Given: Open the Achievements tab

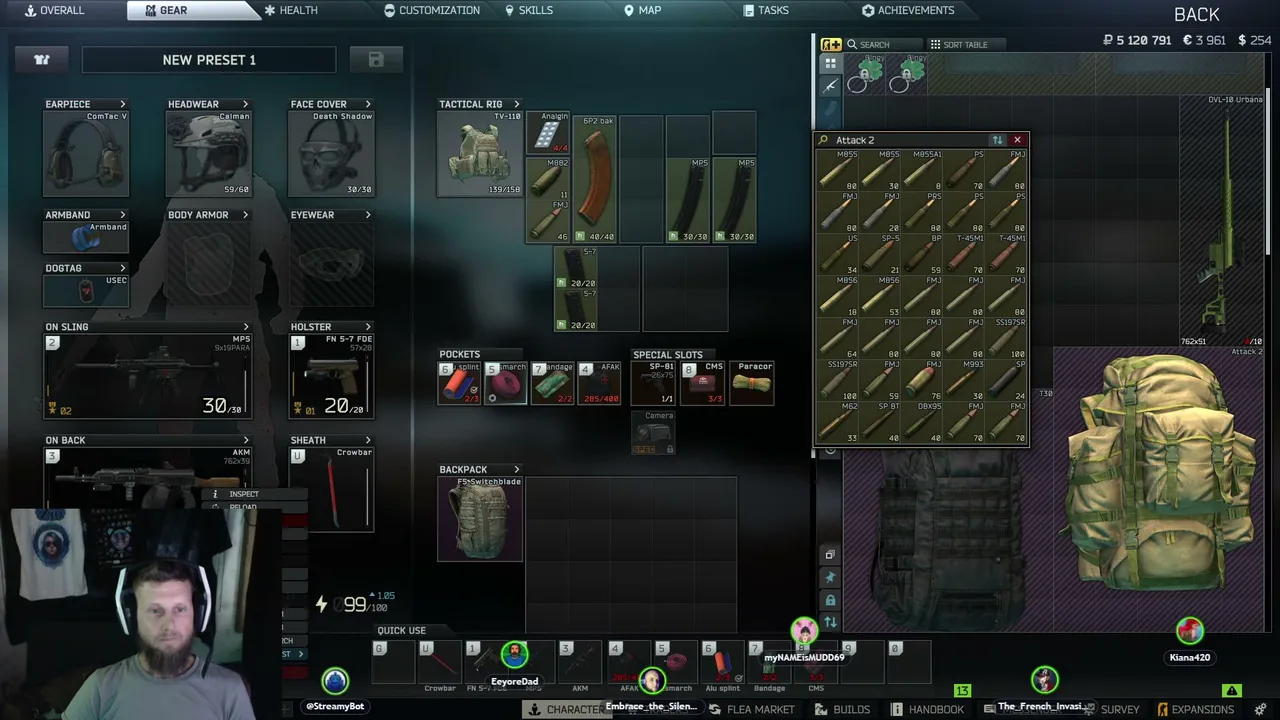Looking at the screenshot, I should (908, 10).
